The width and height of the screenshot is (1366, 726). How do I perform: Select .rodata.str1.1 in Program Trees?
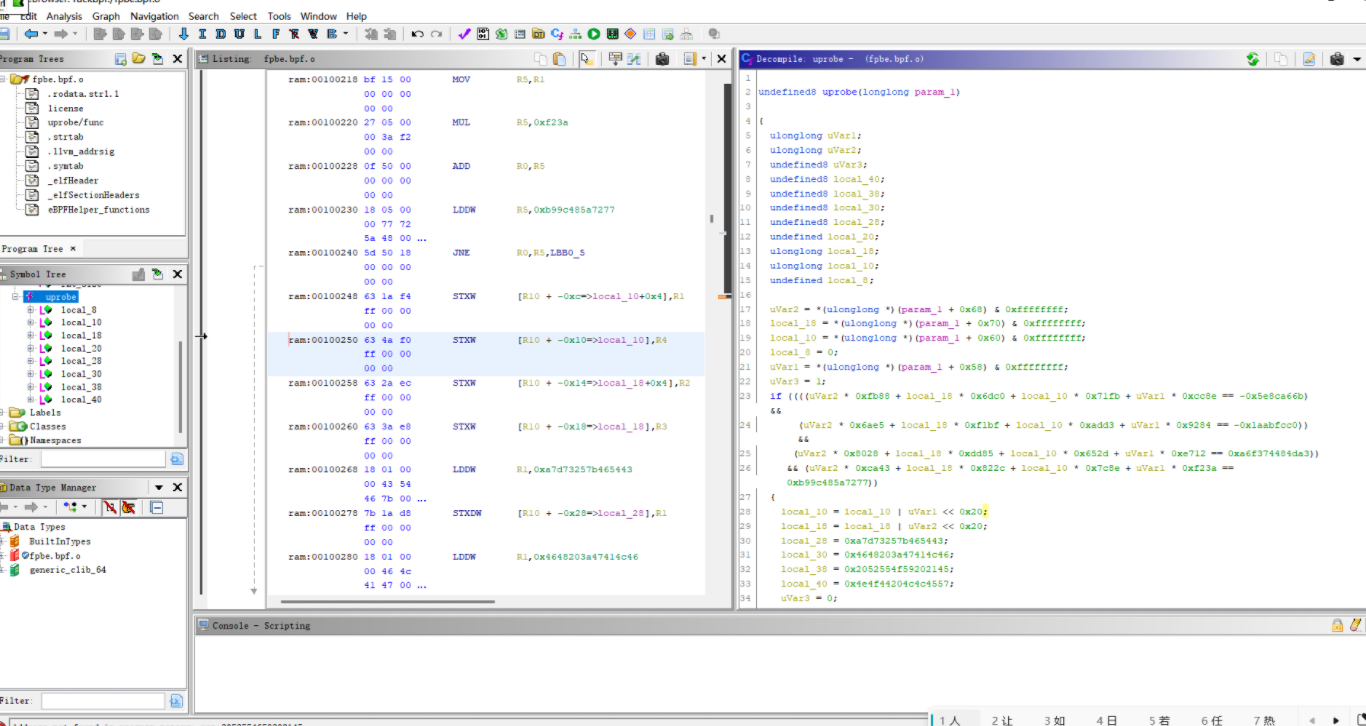coord(82,94)
